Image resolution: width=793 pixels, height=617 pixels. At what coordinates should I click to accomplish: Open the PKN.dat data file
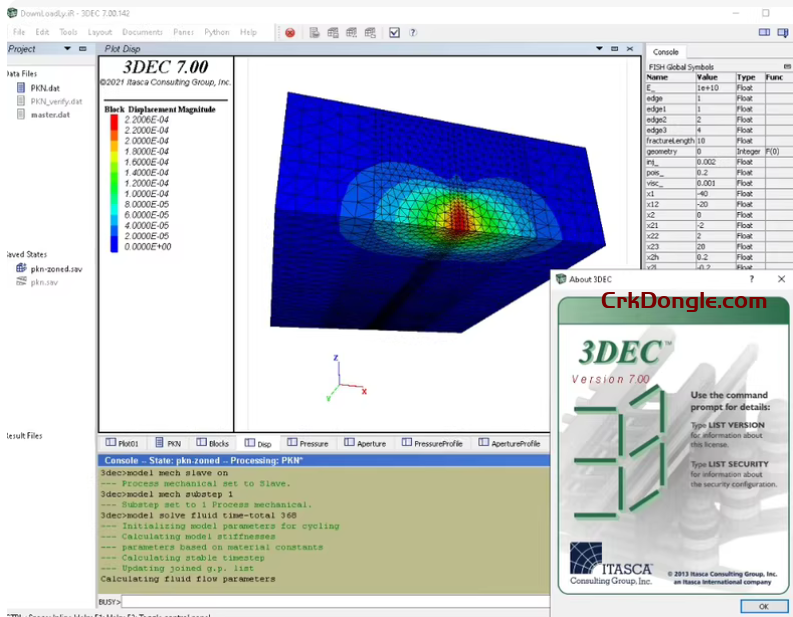click(44, 88)
